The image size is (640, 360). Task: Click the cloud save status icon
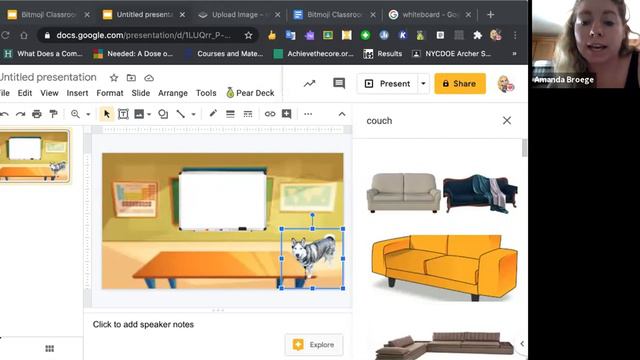pos(149,78)
